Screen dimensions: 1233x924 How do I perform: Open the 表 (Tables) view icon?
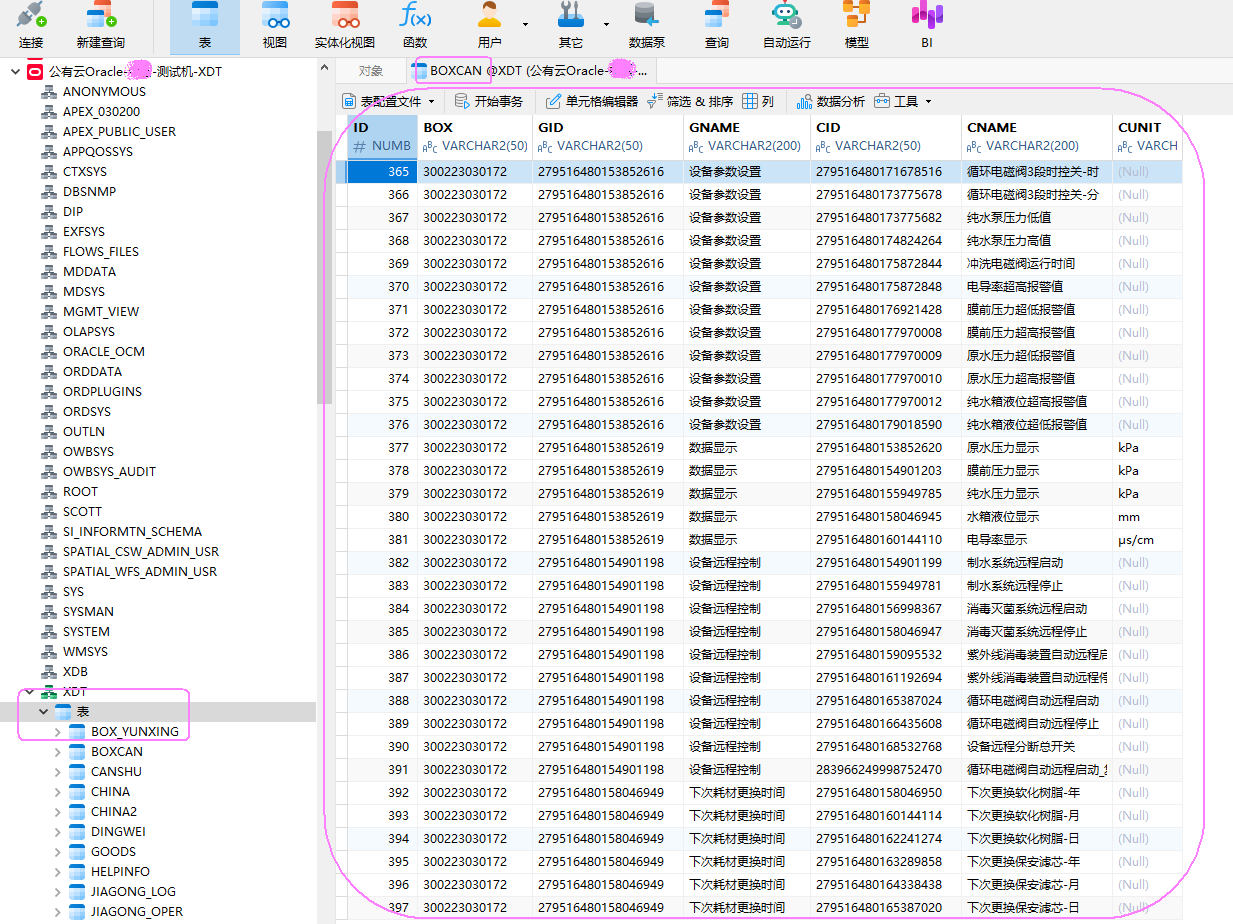point(204,25)
